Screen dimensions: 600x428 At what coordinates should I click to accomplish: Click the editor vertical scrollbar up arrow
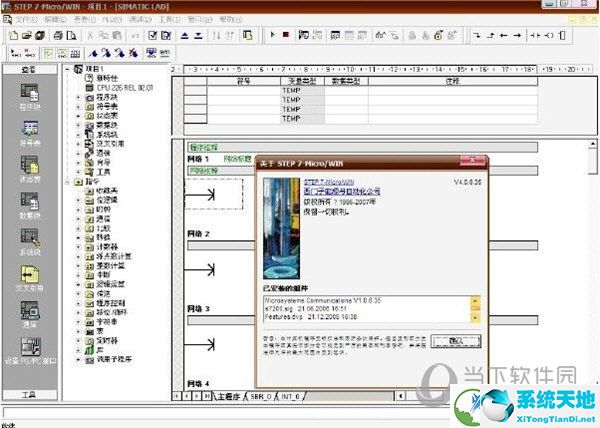[592, 144]
